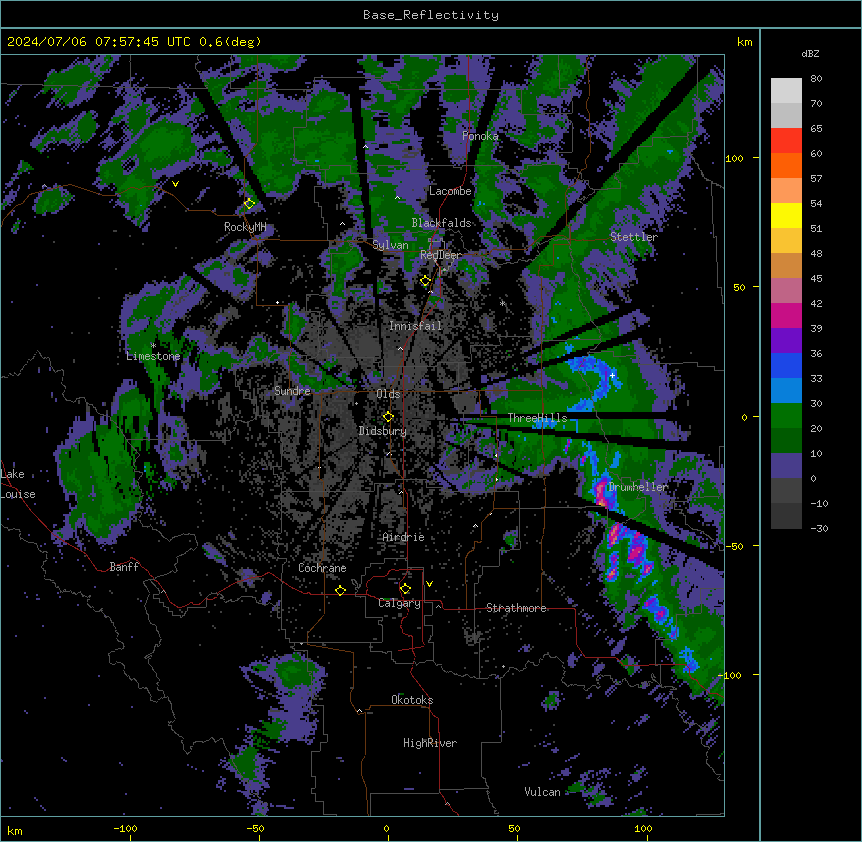
Task: Select the magenta 39-42 dBZ legend swatch
Action: tap(786, 315)
